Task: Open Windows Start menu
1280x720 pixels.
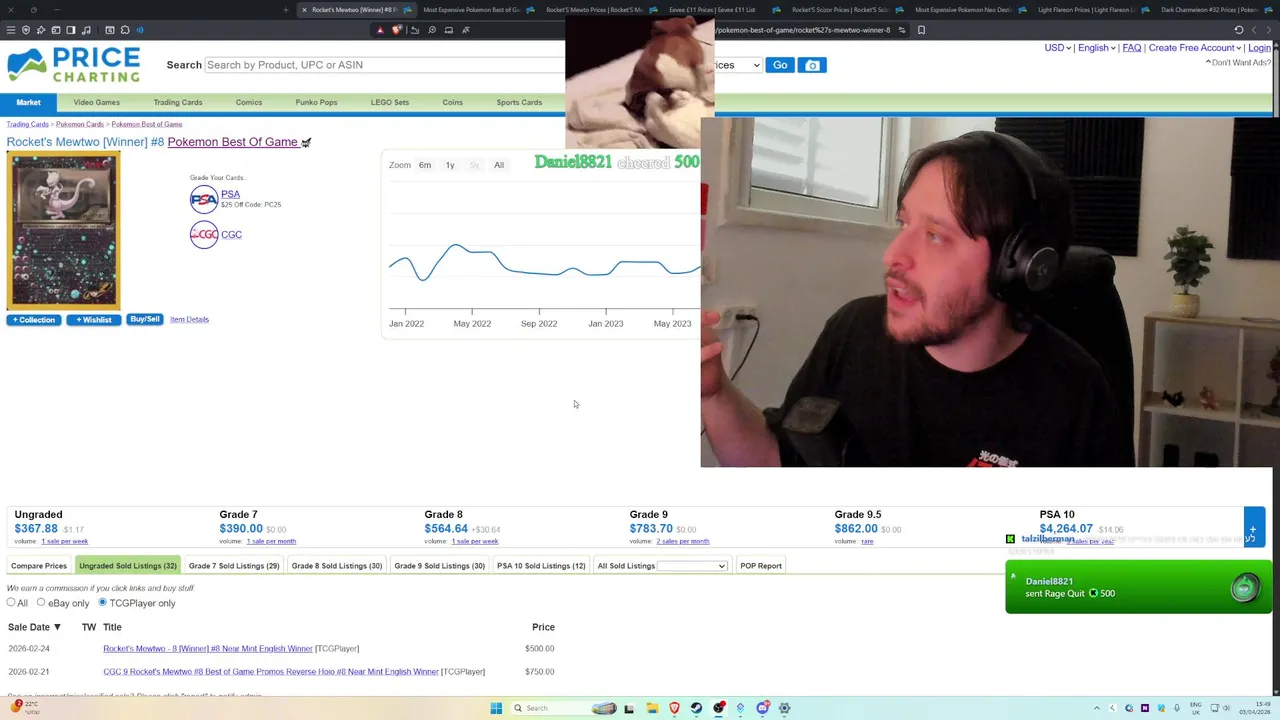Action: 496,708
